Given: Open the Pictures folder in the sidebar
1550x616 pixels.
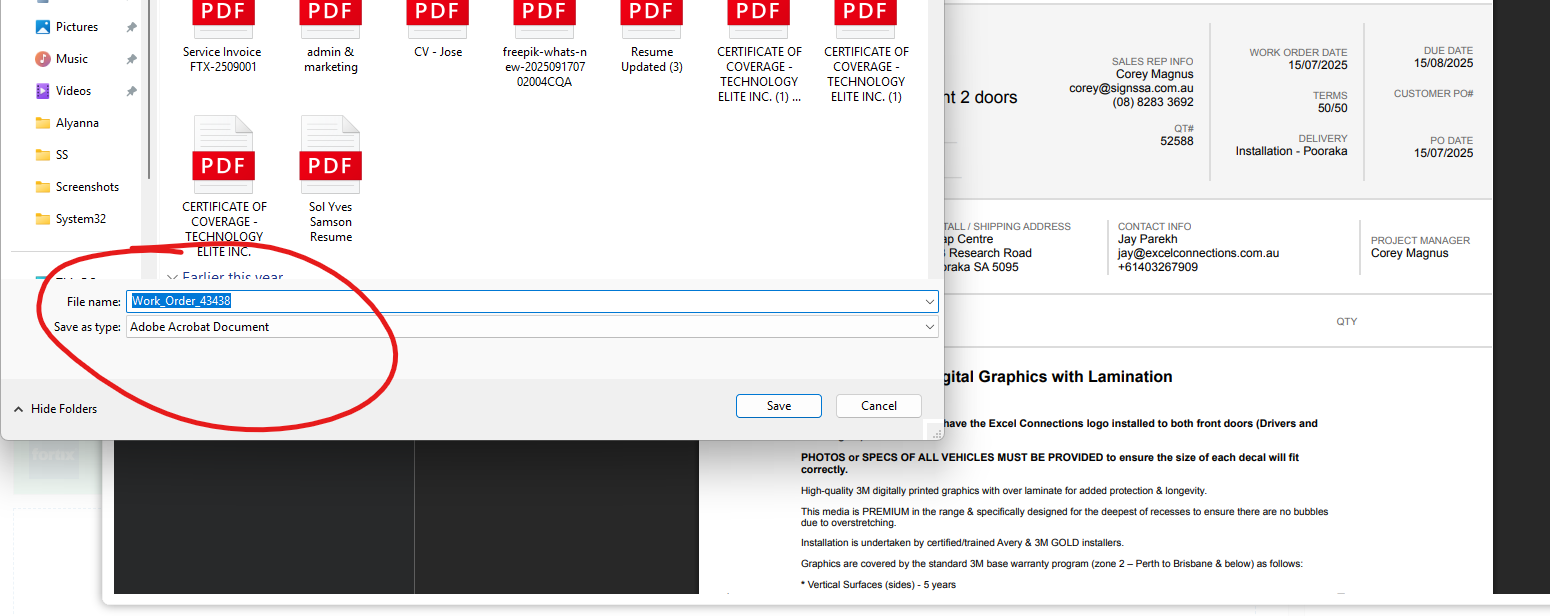Looking at the screenshot, I should pyautogui.click(x=76, y=27).
